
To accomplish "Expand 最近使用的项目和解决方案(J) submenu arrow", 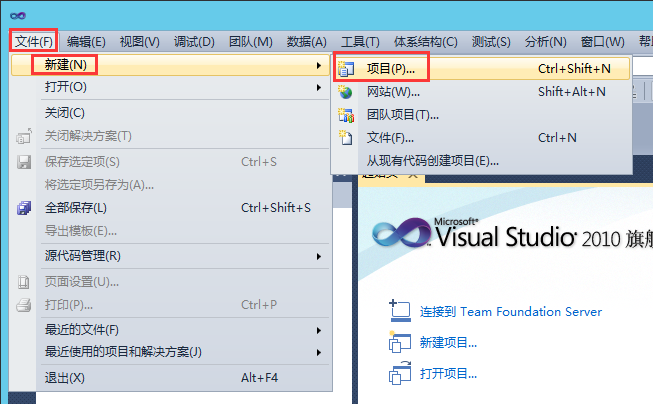I will coord(319,352).
